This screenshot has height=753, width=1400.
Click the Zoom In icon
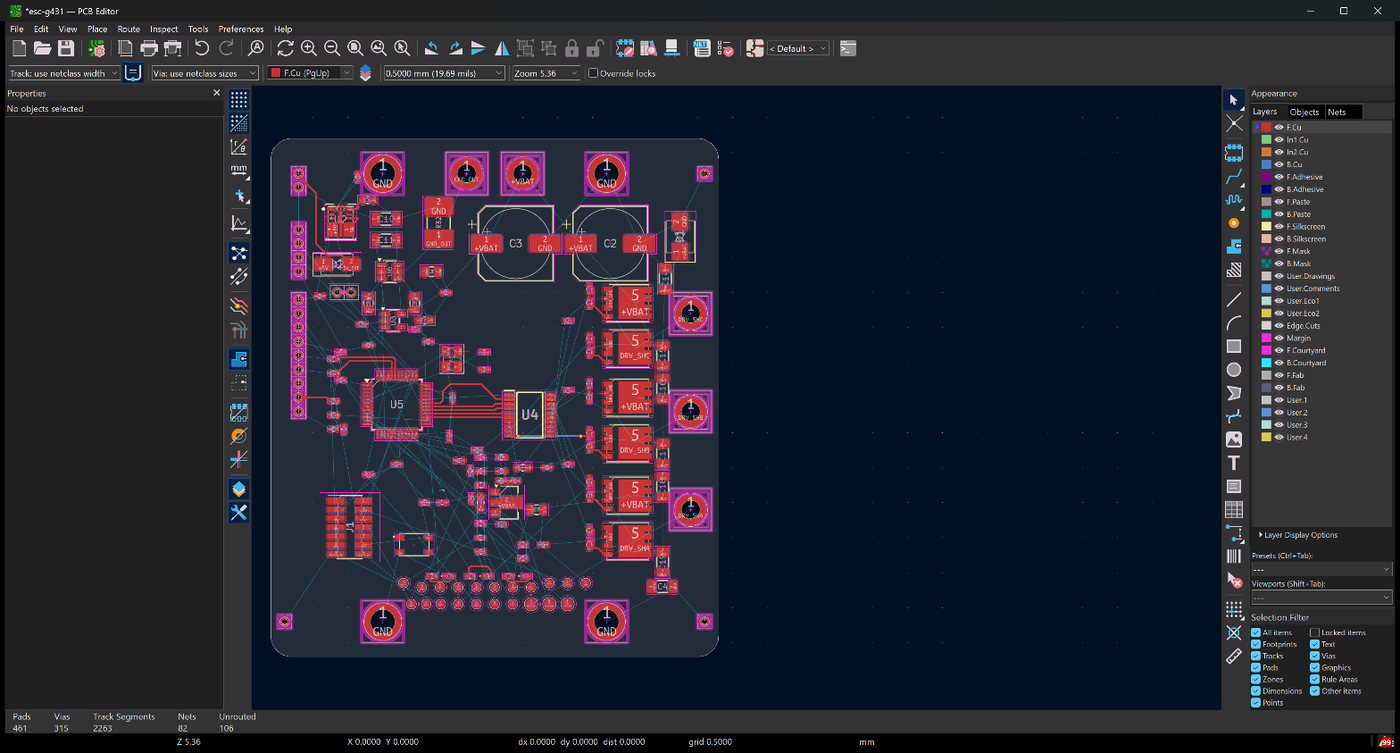pos(308,48)
